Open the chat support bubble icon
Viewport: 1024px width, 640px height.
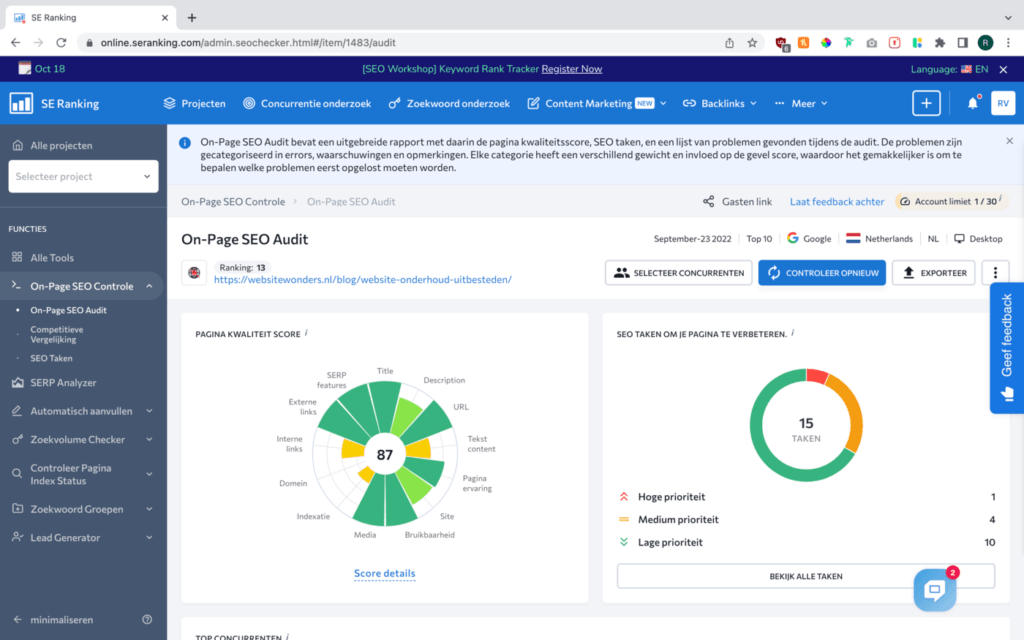tap(935, 590)
